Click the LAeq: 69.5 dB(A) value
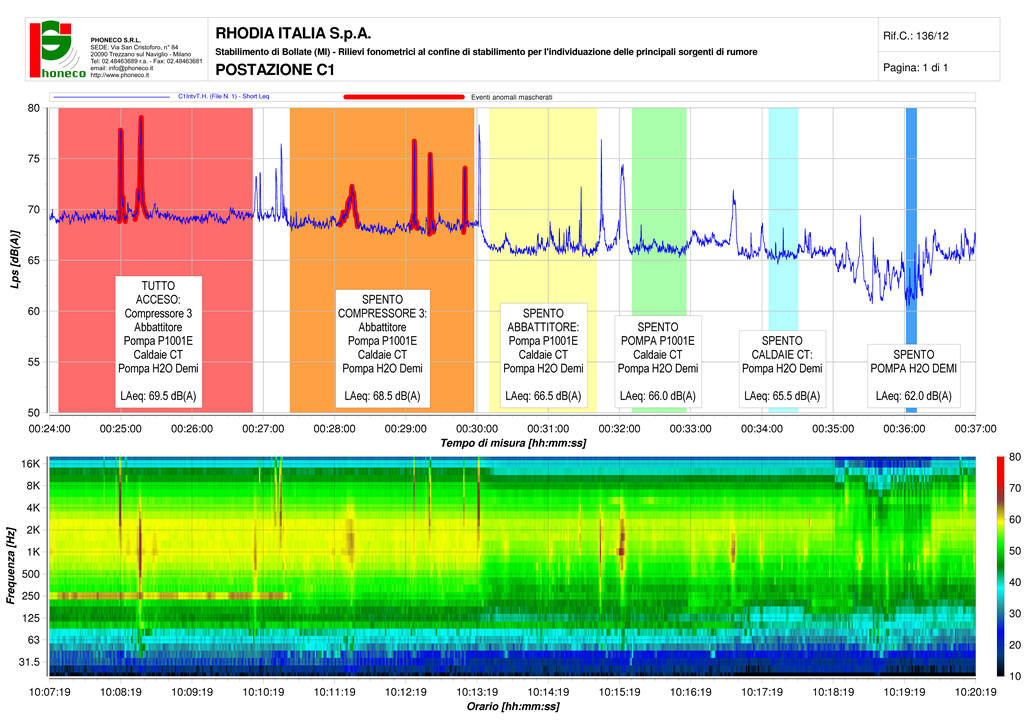 [159, 396]
